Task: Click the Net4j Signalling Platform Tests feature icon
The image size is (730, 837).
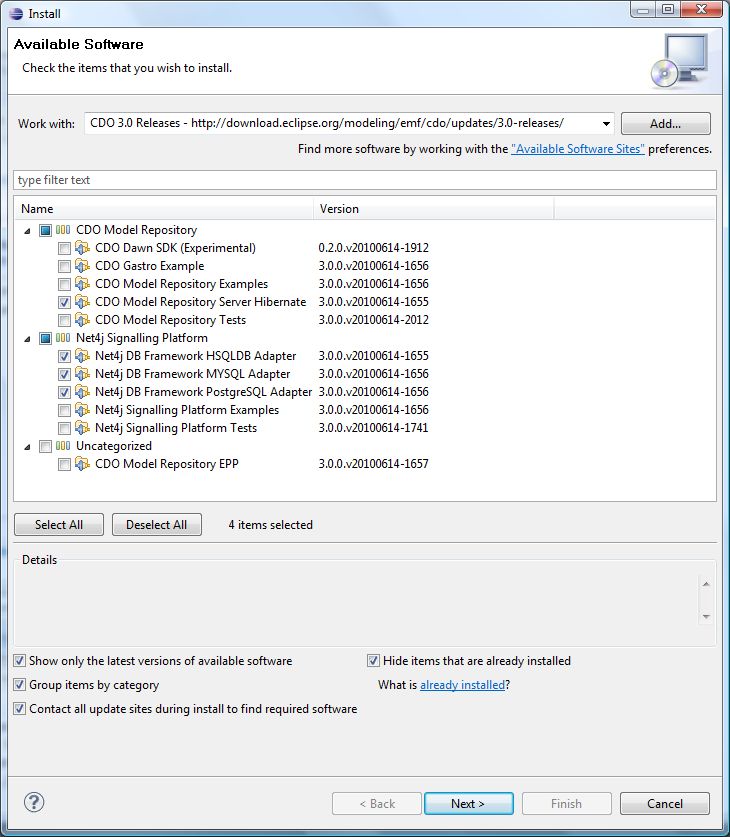Action: click(82, 428)
